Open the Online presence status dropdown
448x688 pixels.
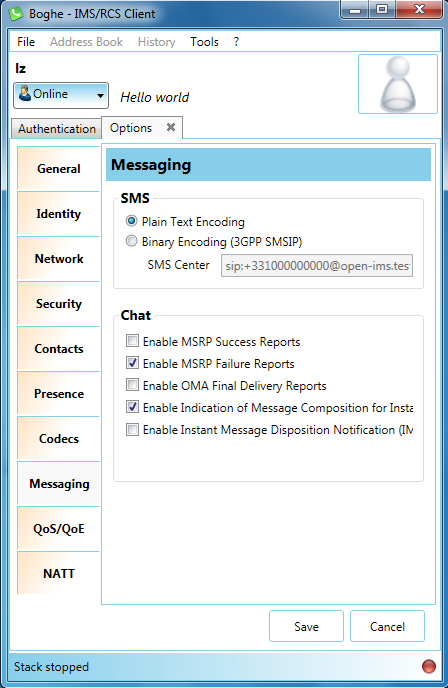[x=61, y=95]
